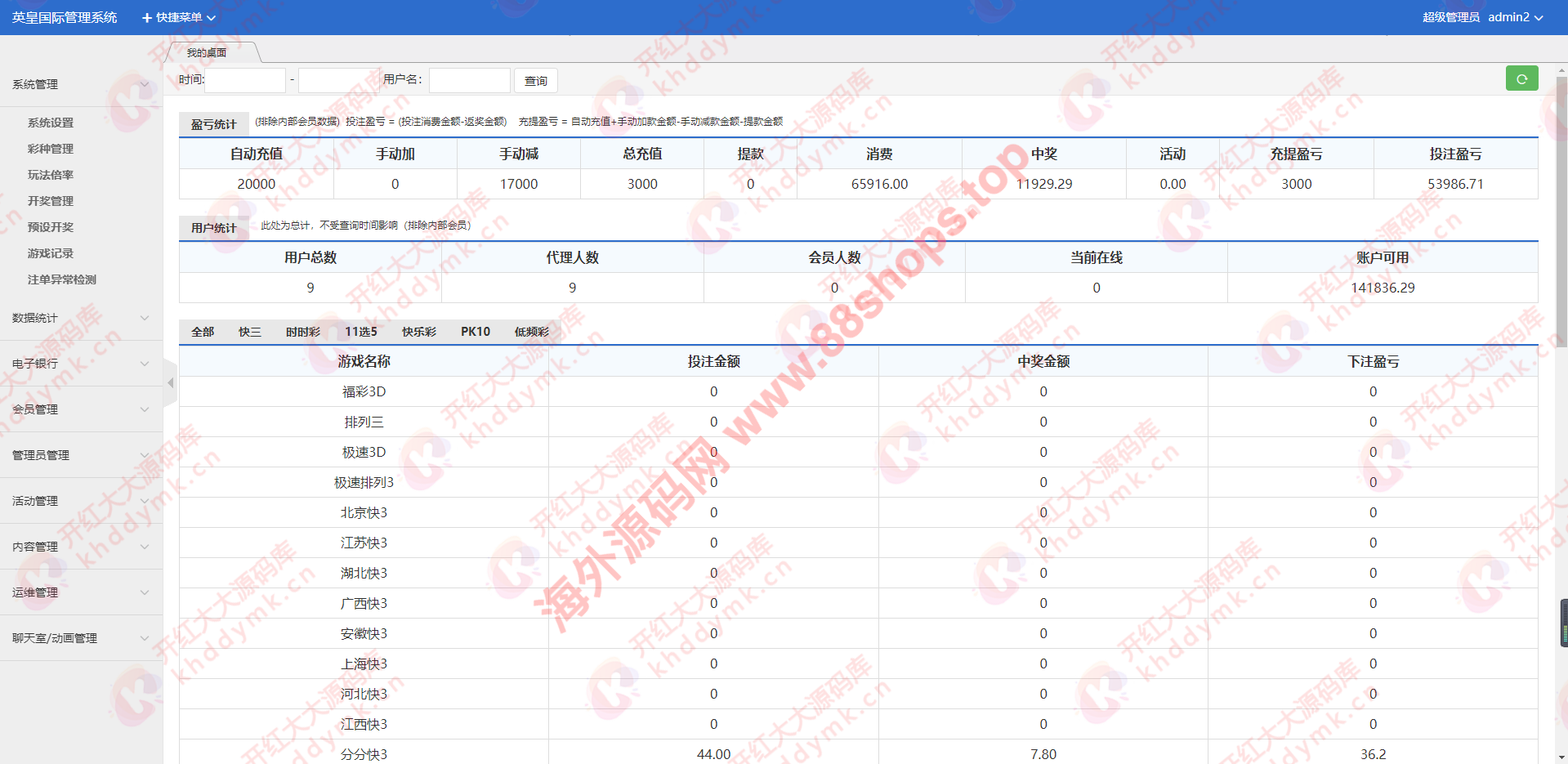Screen dimensions: 1568x764
Task: Click the start time input field
Action: point(245,80)
